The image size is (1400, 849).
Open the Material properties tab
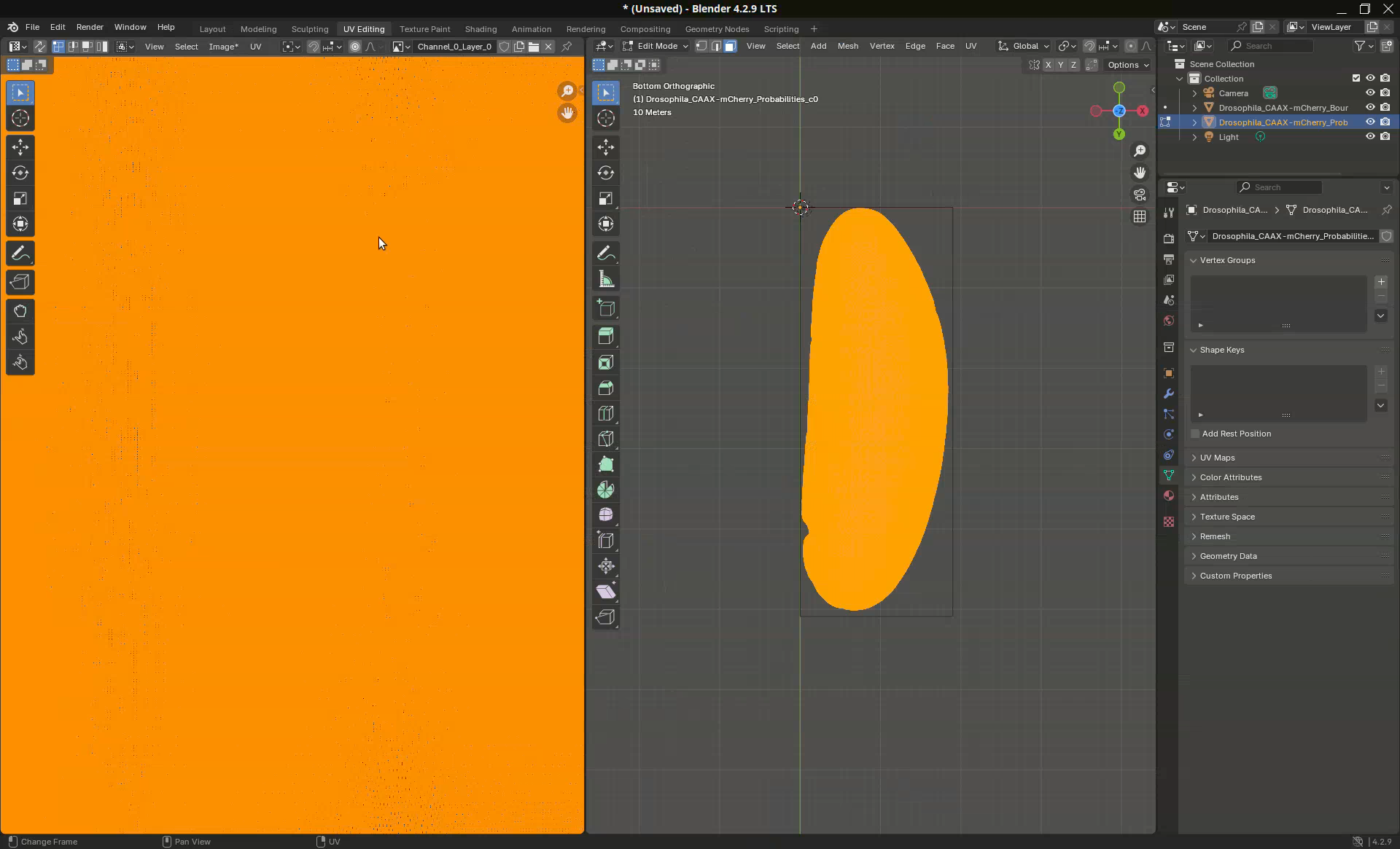coord(1169,496)
